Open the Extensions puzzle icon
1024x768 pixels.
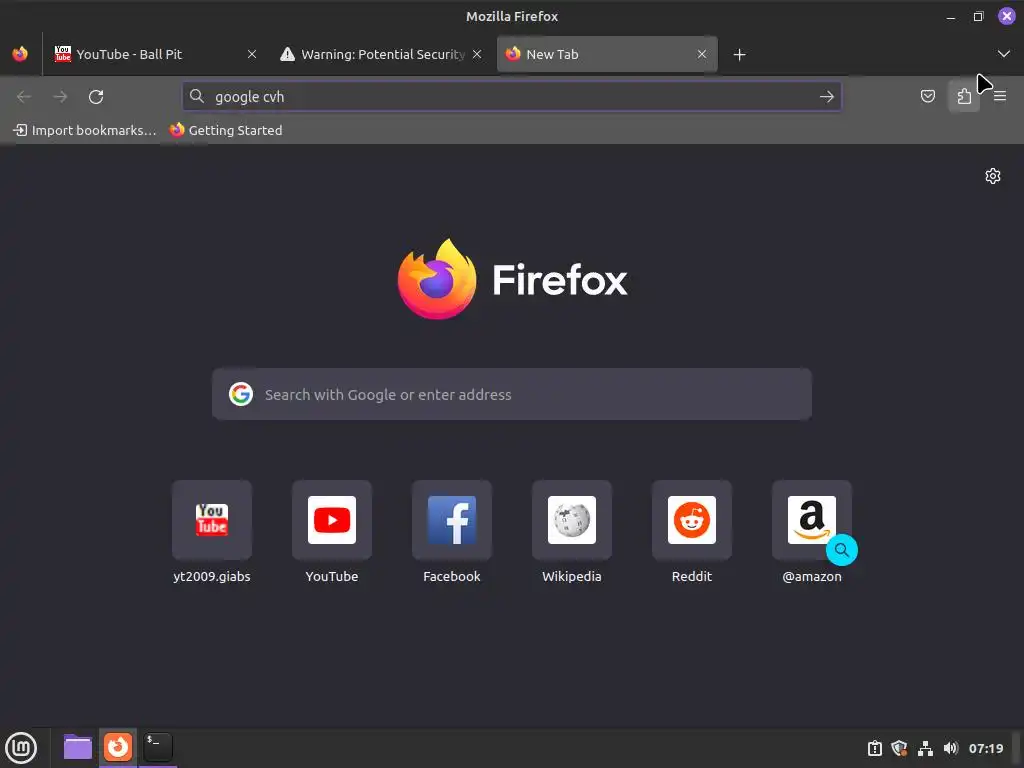(x=964, y=97)
